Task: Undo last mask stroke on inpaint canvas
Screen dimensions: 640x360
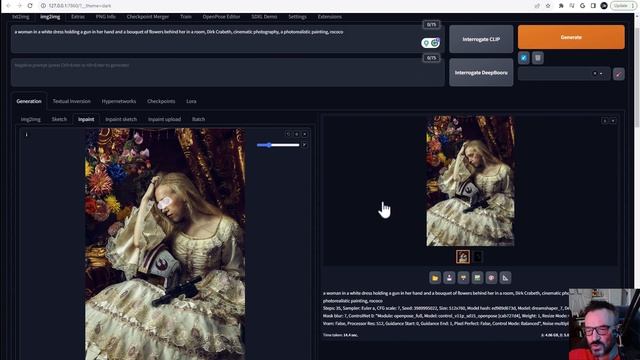Action: tap(288, 134)
